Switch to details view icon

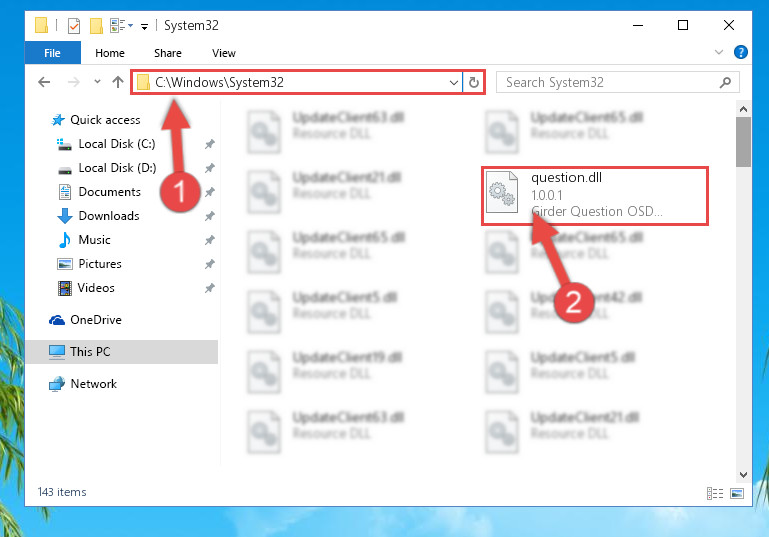tap(715, 494)
